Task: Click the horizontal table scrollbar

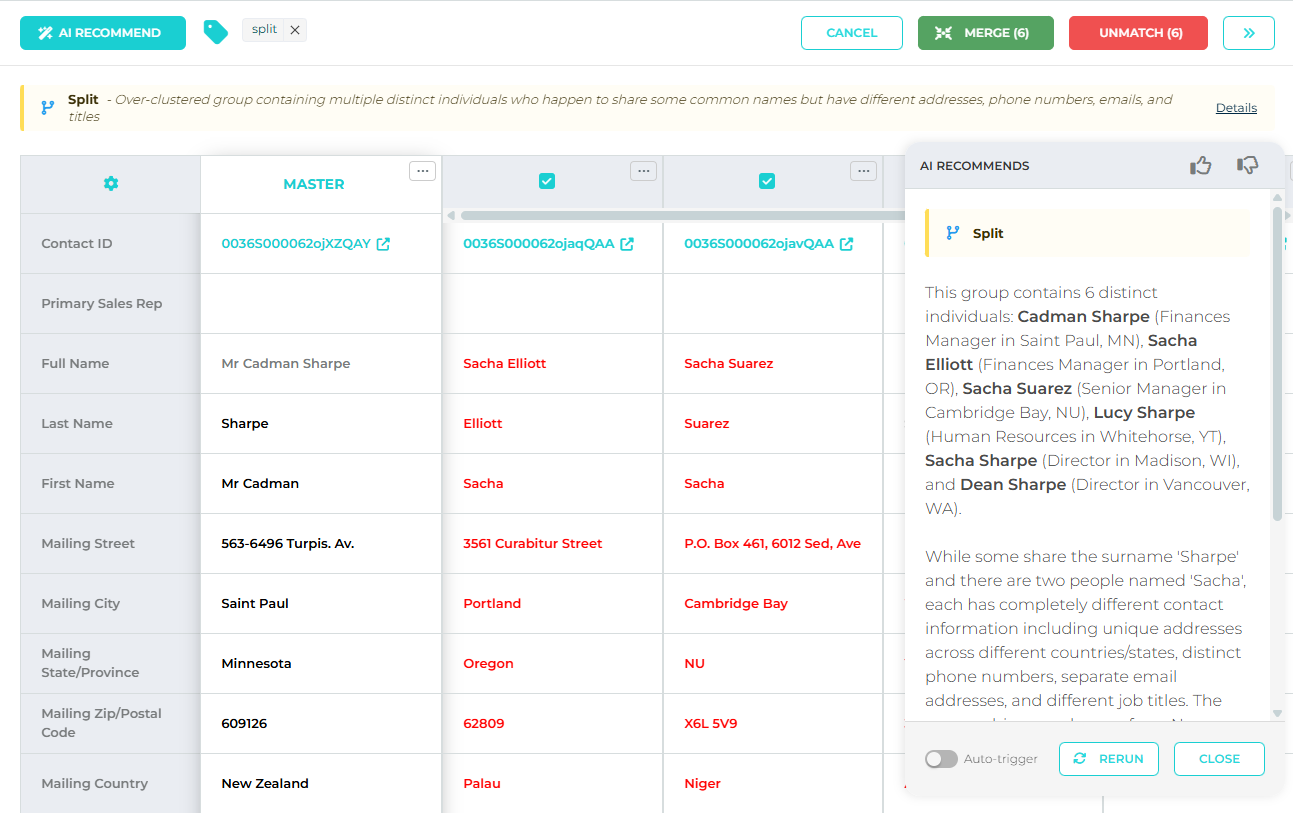Action: click(x=682, y=215)
